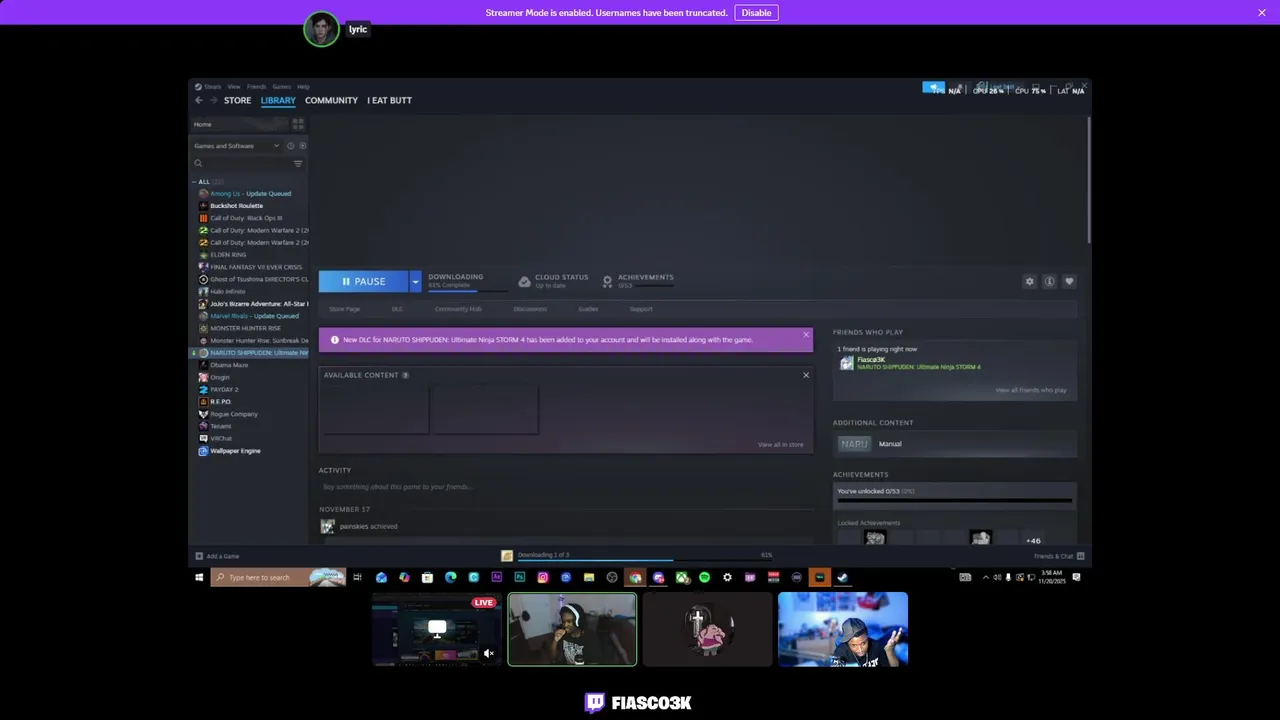
Task: Click the library page vertical scrollbar
Action: tap(1088, 180)
